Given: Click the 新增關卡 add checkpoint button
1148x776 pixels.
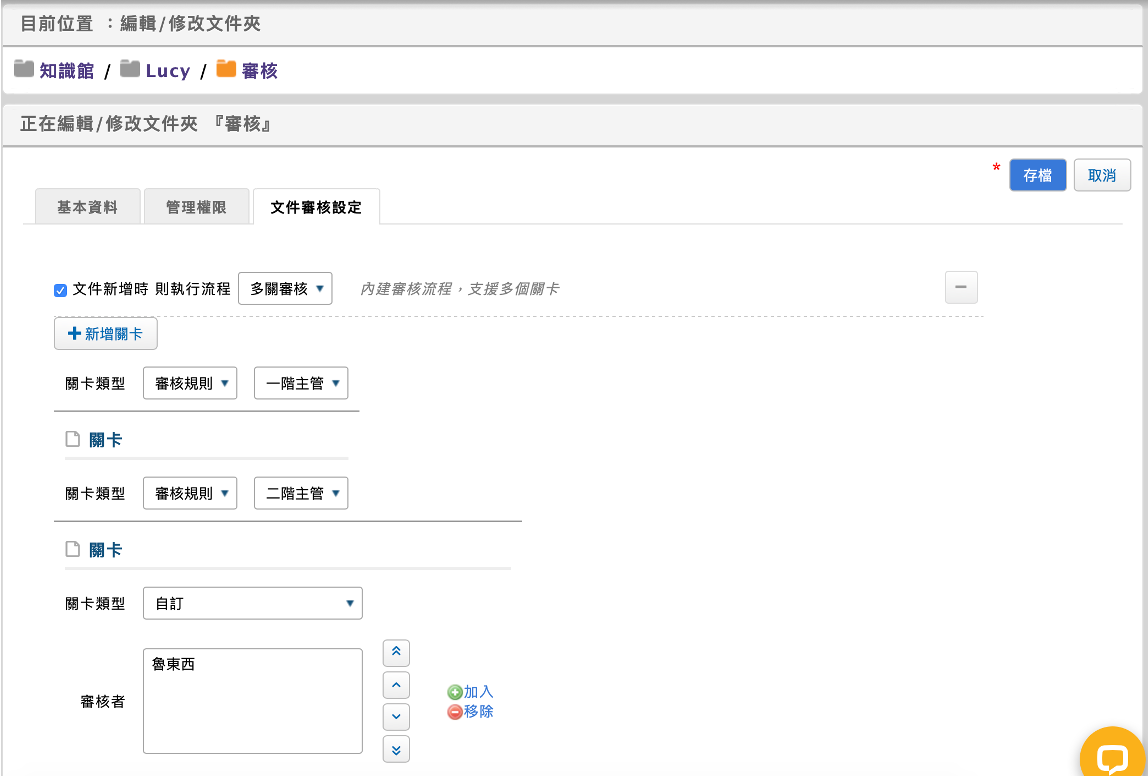Looking at the screenshot, I should tap(105, 334).
